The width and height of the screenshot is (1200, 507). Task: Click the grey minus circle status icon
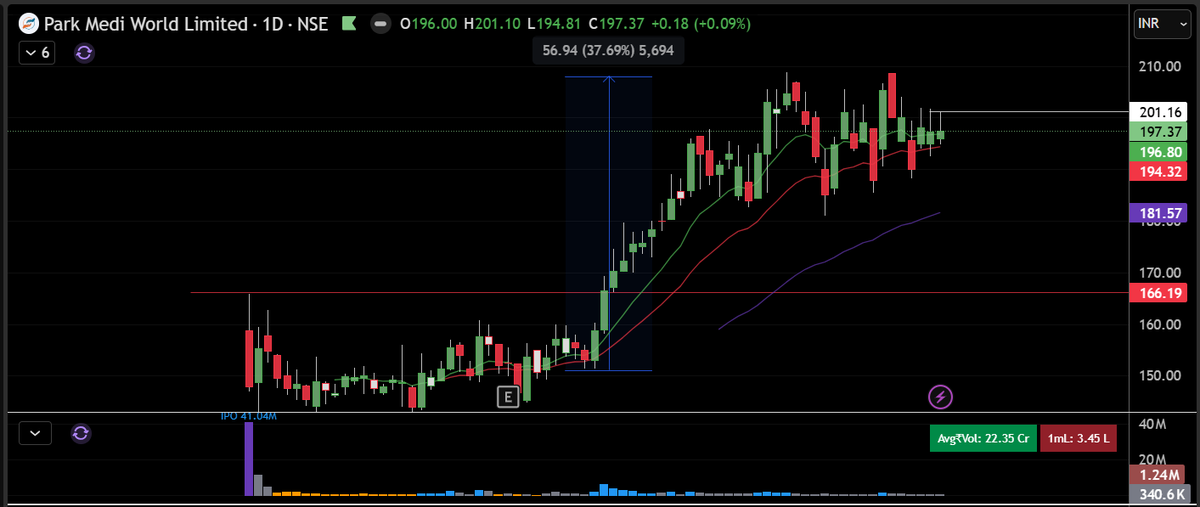[381, 22]
